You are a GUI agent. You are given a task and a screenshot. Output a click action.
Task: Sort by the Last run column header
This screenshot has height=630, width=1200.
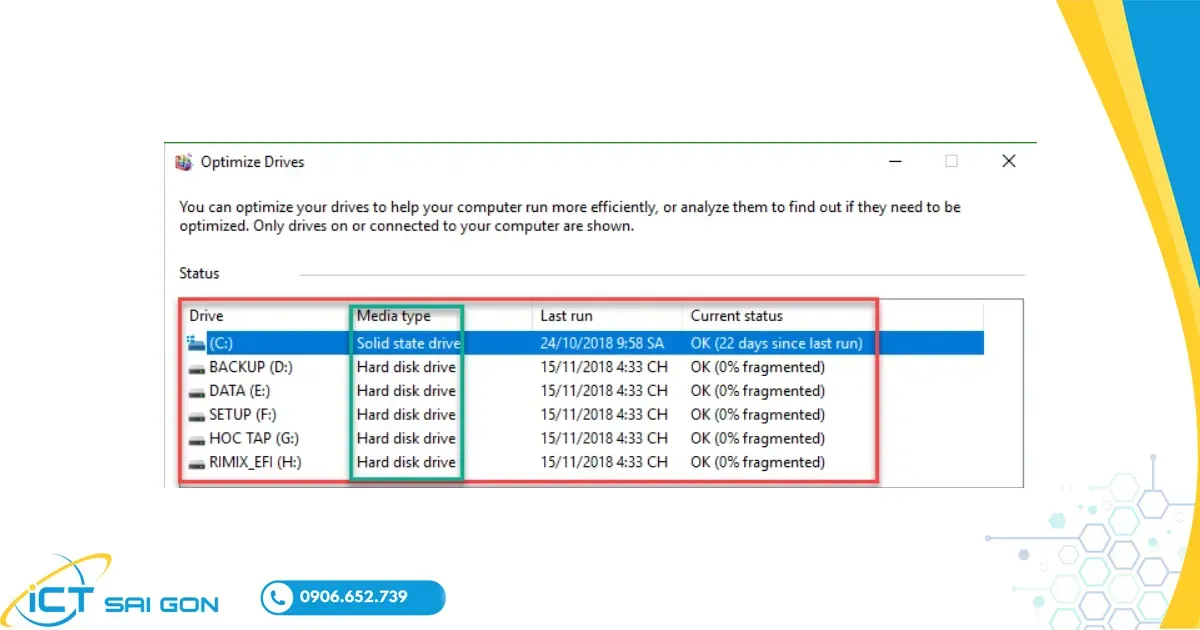coord(566,316)
